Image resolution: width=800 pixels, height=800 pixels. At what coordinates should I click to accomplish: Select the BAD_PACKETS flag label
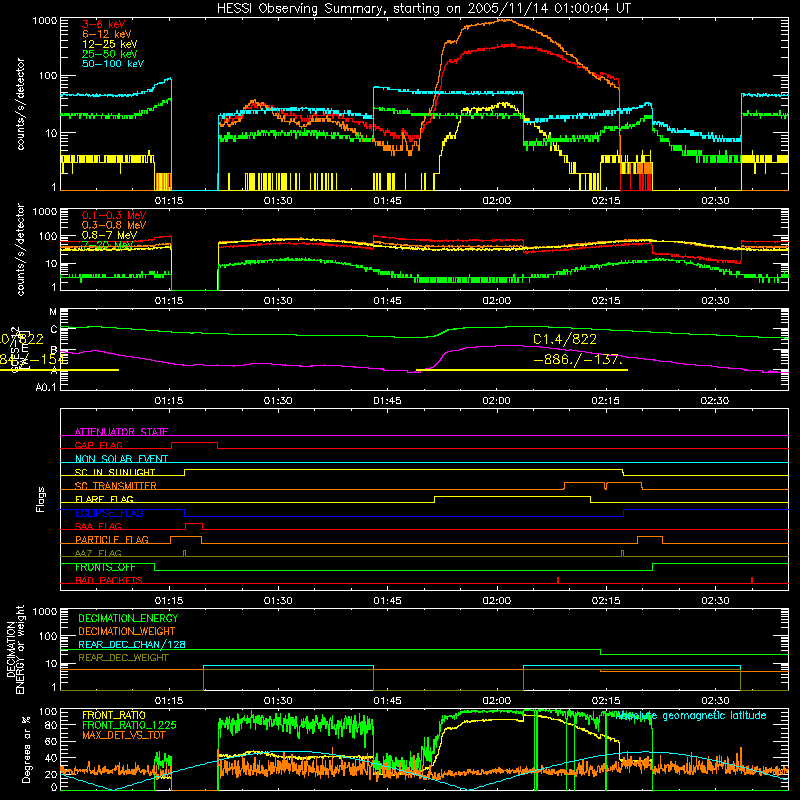tap(109, 580)
